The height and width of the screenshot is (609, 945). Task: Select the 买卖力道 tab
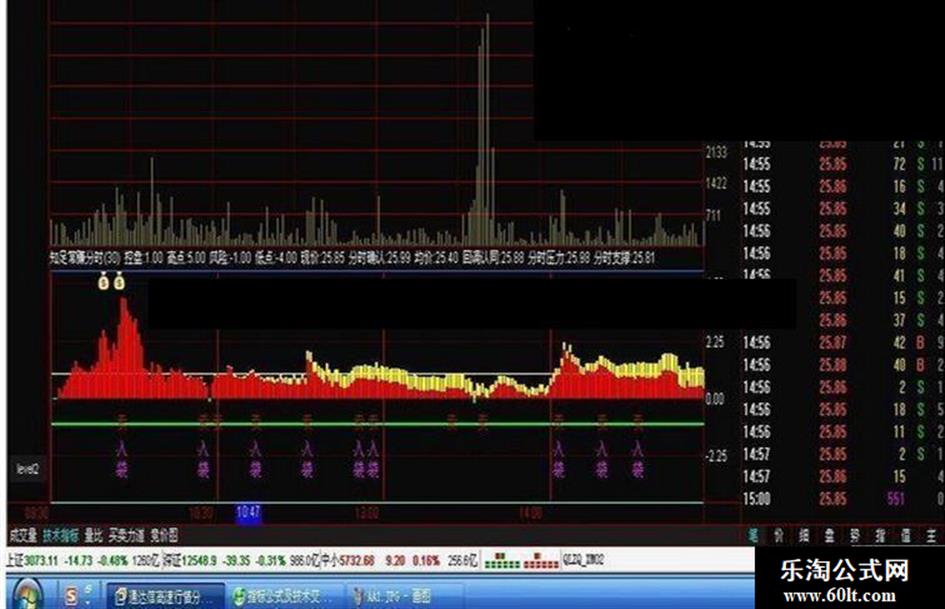pos(127,535)
